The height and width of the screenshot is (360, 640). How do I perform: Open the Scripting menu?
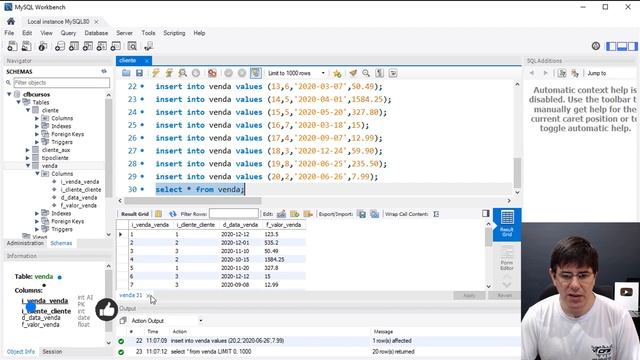(x=174, y=33)
